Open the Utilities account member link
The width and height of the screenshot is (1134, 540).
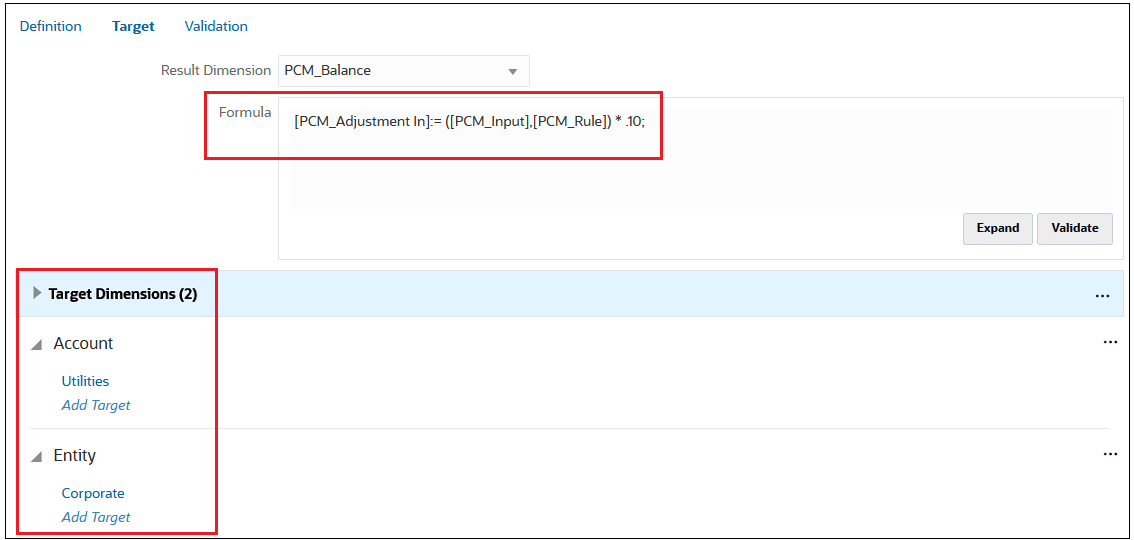85,381
